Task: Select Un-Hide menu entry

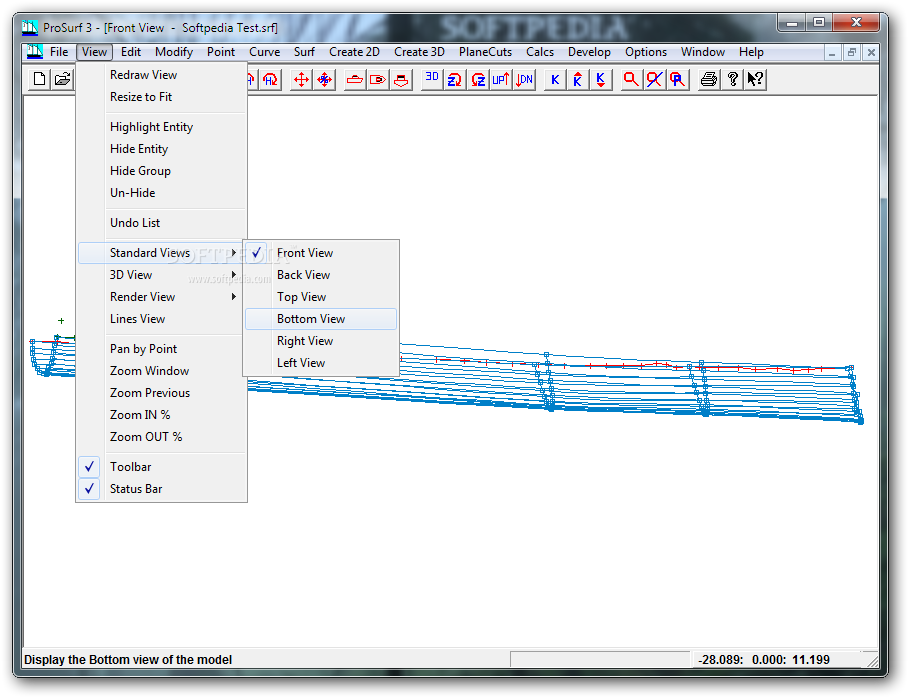Action: pyautogui.click(x=162, y=193)
